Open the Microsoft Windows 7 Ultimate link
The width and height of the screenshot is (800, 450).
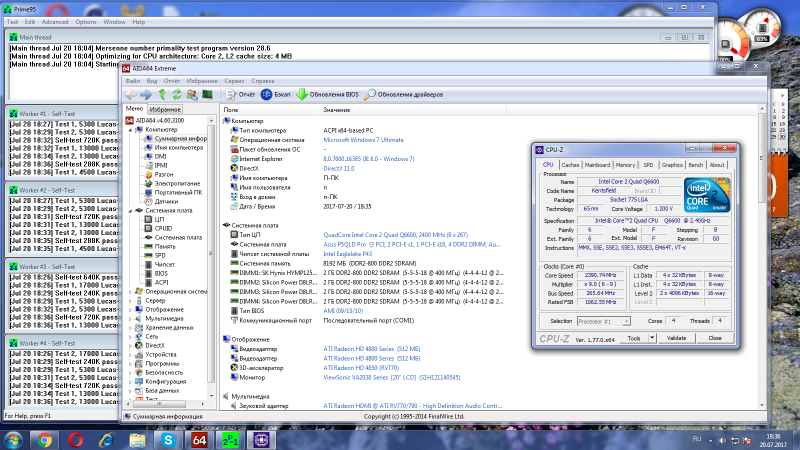pos(363,140)
